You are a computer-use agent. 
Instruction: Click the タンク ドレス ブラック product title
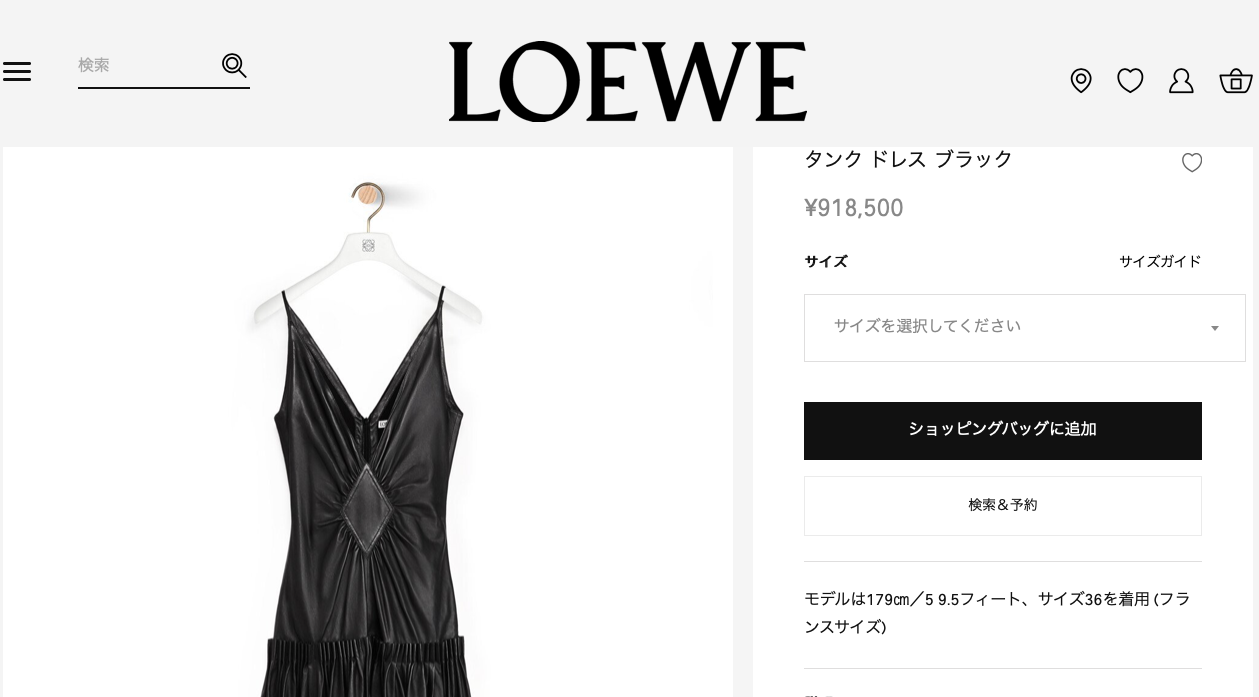(x=908, y=159)
